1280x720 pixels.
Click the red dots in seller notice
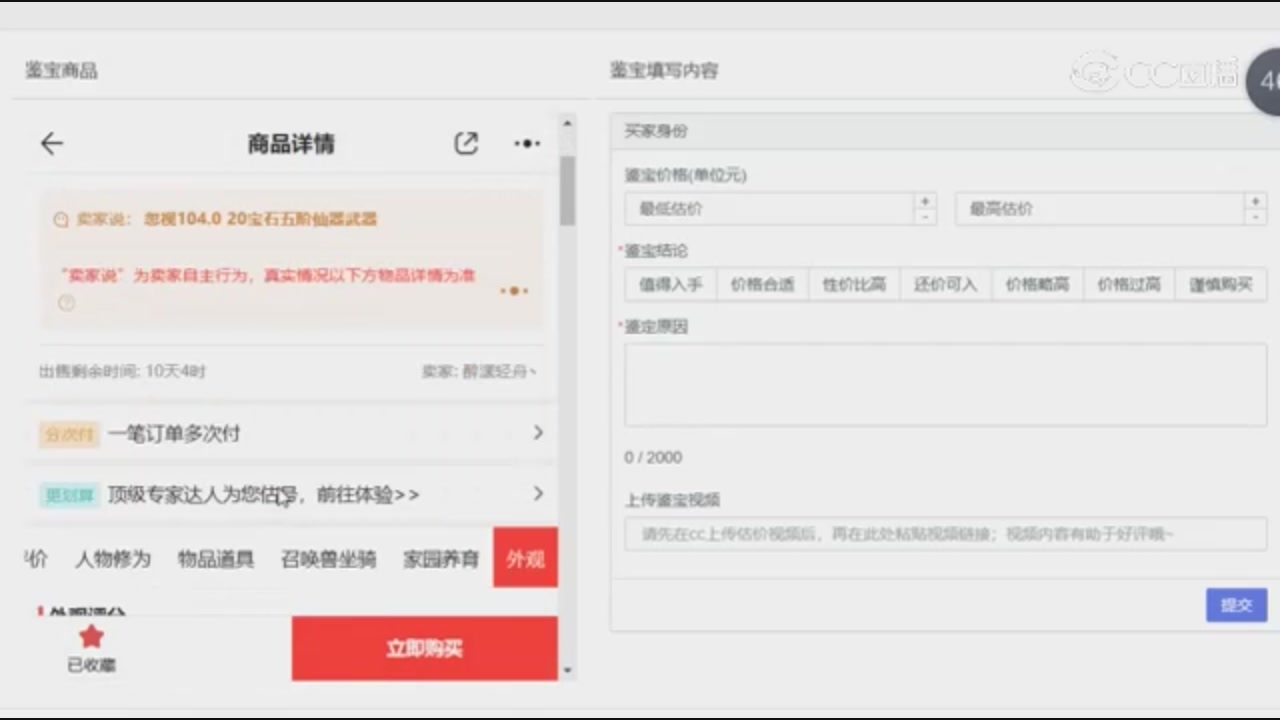[x=514, y=291]
